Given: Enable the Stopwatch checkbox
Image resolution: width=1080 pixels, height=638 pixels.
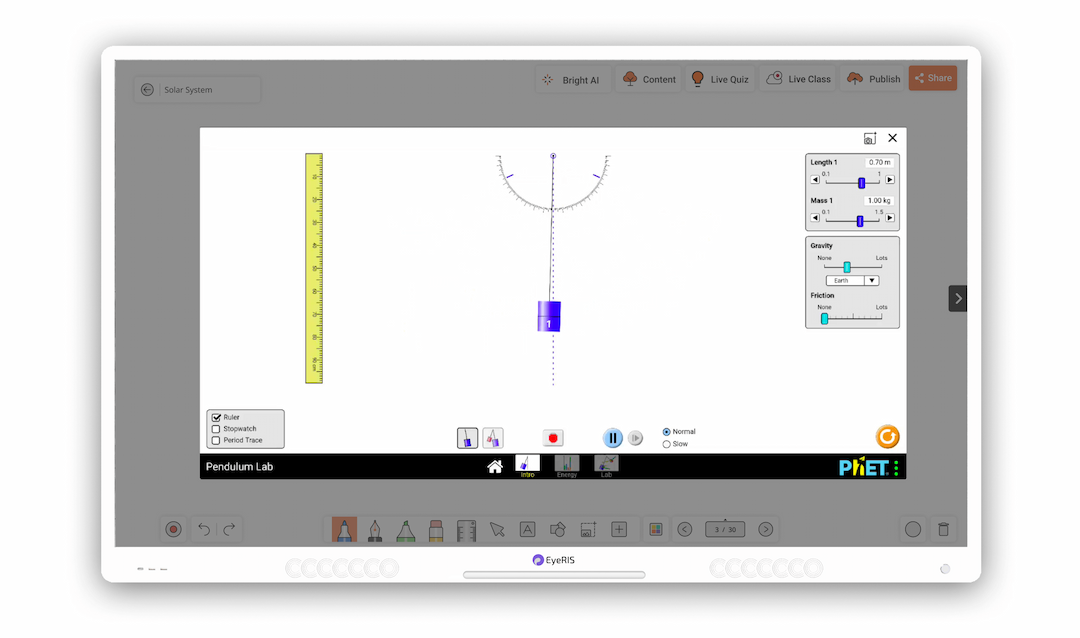Looking at the screenshot, I should [x=217, y=428].
